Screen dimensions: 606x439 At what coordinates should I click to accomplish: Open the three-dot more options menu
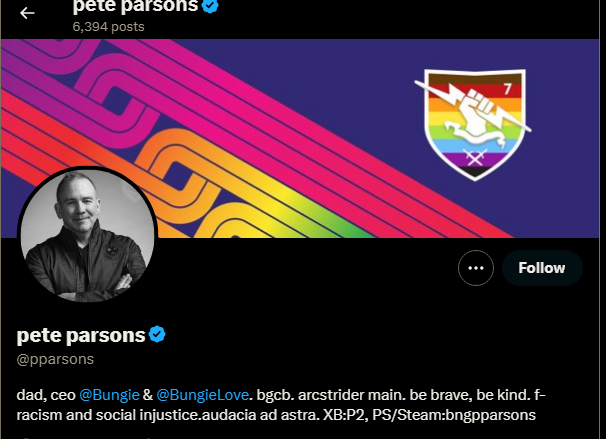click(476, 268)
